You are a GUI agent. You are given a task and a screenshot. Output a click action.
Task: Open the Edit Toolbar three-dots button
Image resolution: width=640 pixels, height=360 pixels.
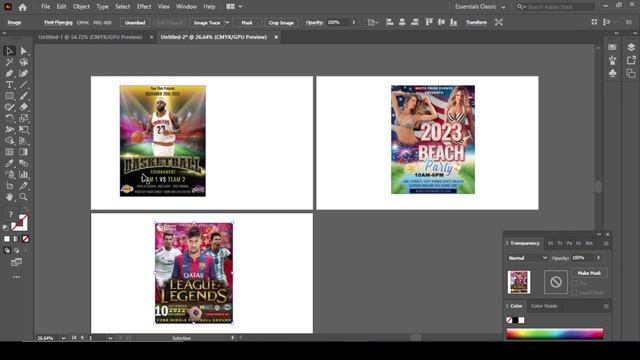tap(16, 277)
